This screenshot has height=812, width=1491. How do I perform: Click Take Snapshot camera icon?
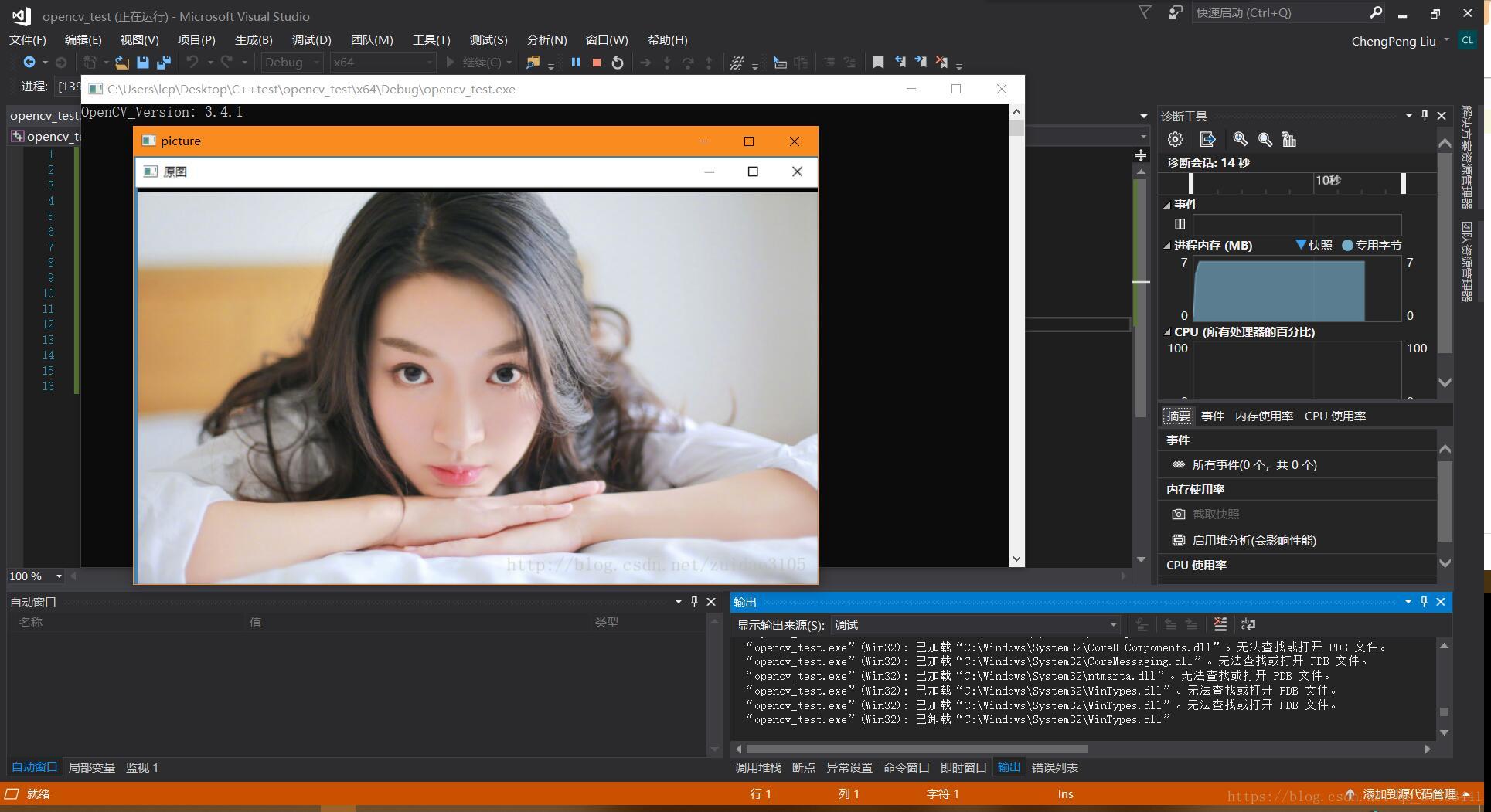tap(1178, 515)
